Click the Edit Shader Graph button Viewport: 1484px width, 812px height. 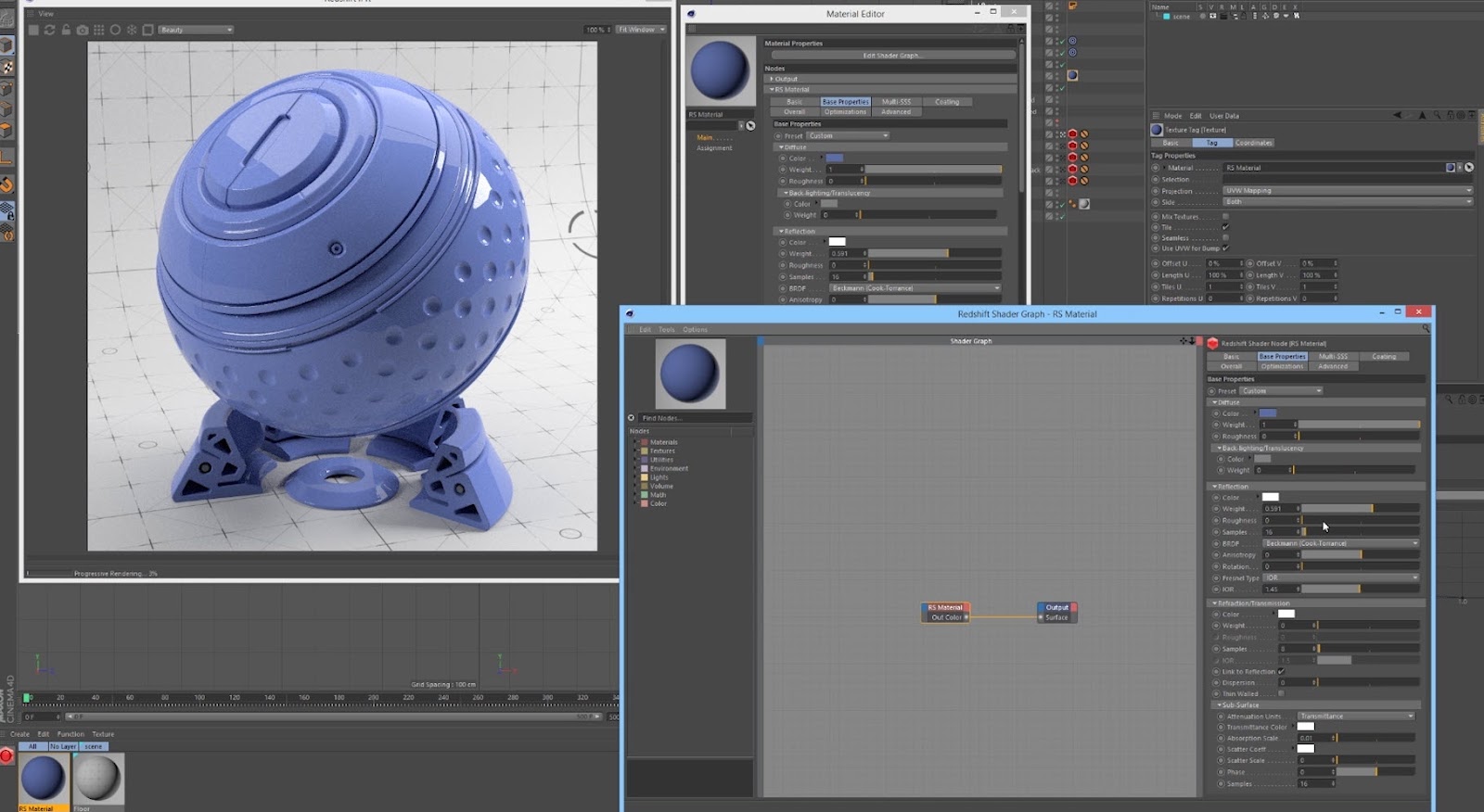[x=892, y=56]
